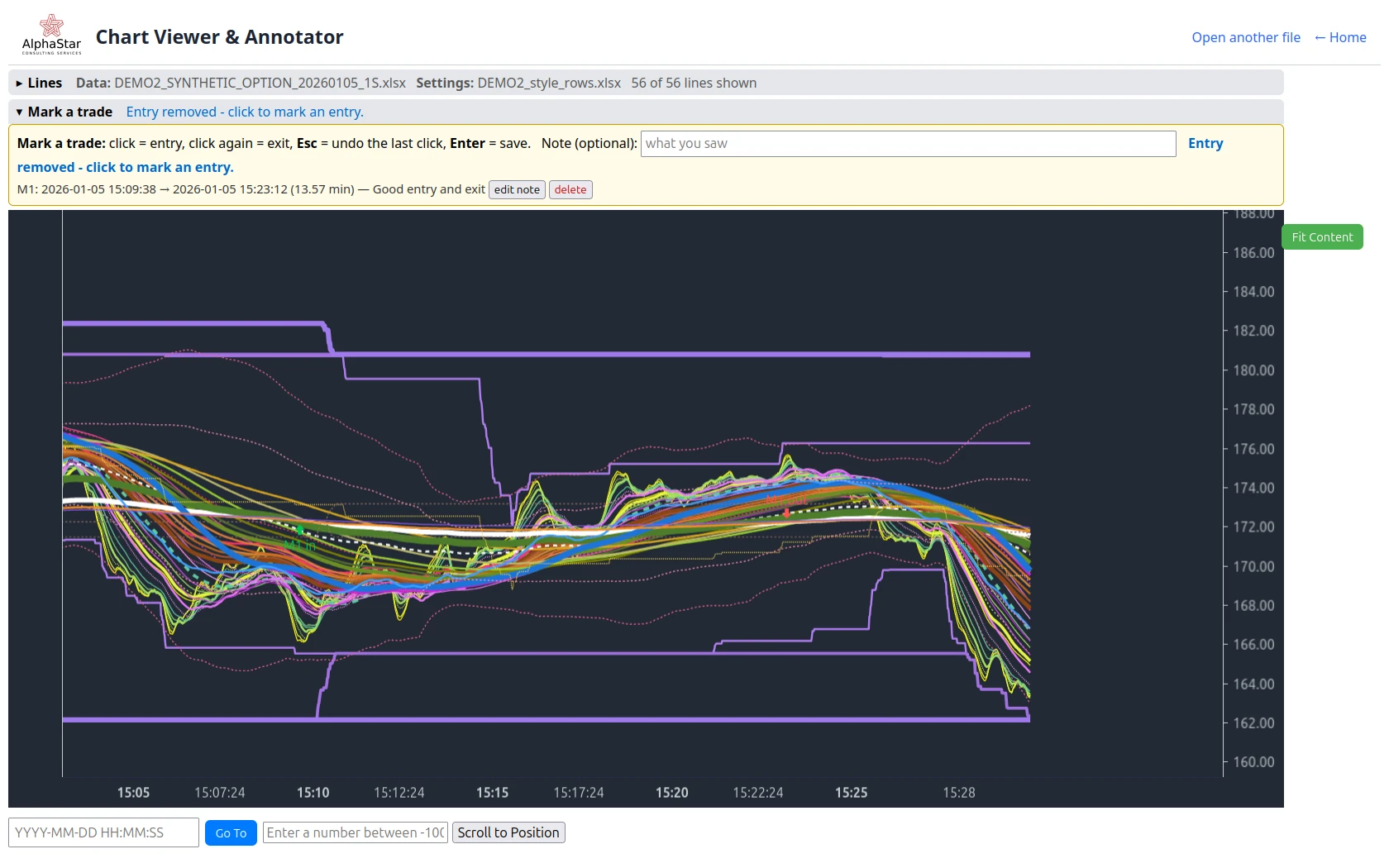
Task: Click the Go To button
Action: [x=231, y=832]
